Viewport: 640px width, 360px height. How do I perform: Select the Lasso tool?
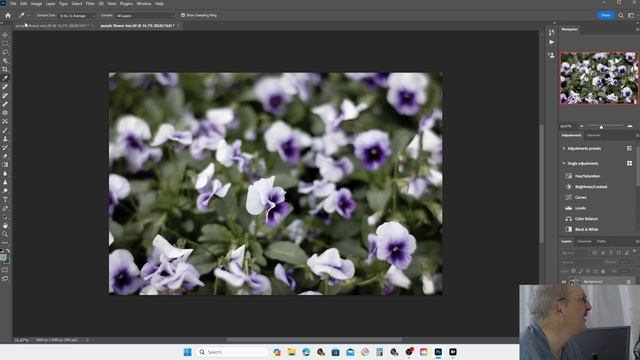(5, 52)
